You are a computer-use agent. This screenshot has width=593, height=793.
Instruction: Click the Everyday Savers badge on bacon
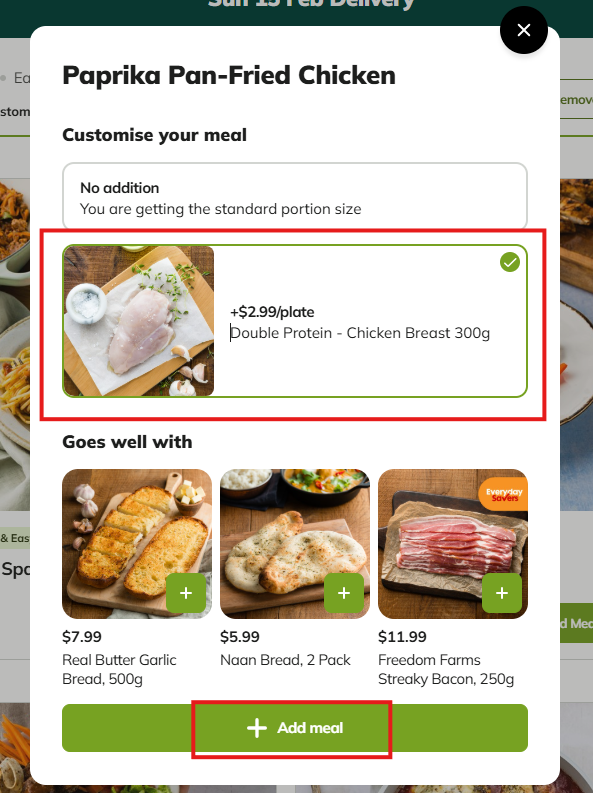point(504,494)
